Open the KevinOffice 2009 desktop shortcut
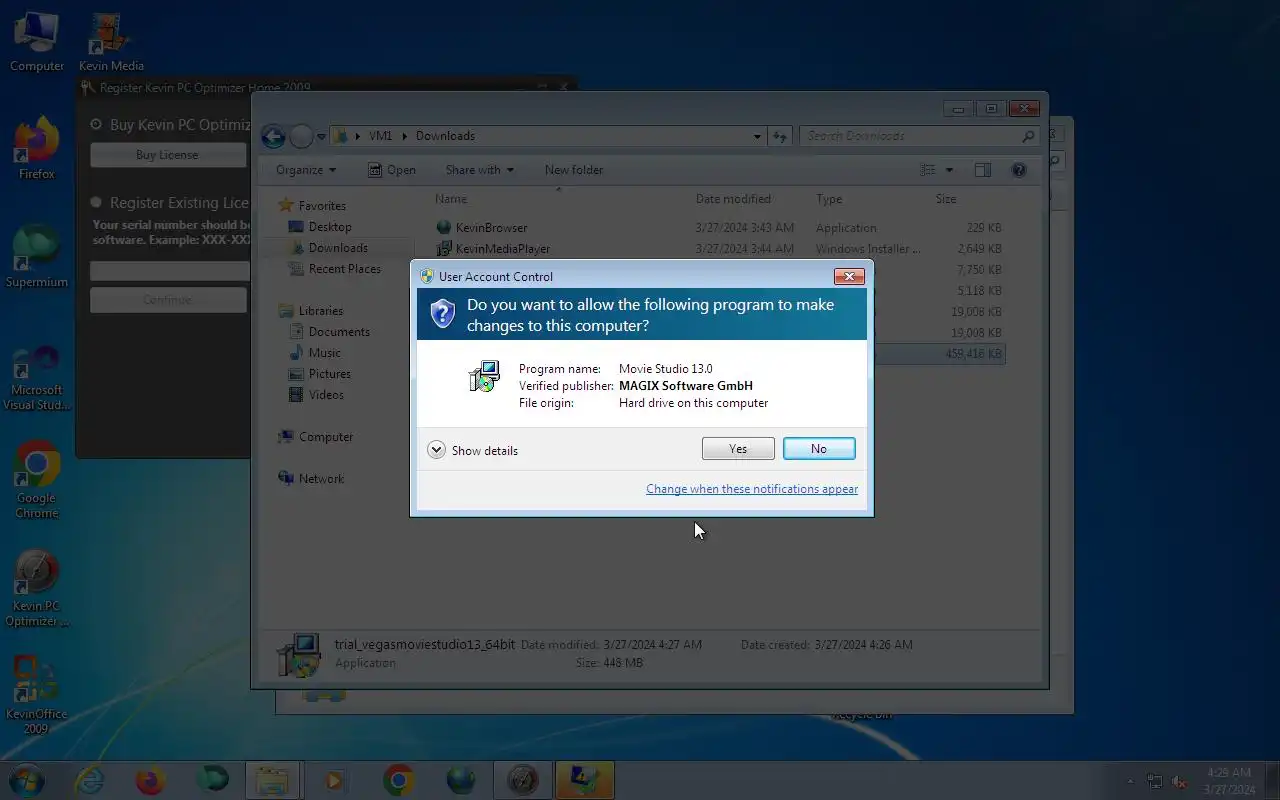Screen dimensions: 1280x800 click(x=37, y=696)
